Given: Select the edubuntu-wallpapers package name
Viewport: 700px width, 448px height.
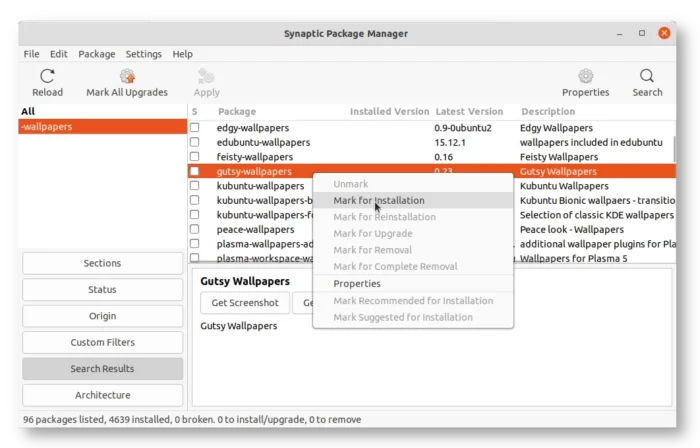Looking at the screenshot, I should tap(263, 142).
